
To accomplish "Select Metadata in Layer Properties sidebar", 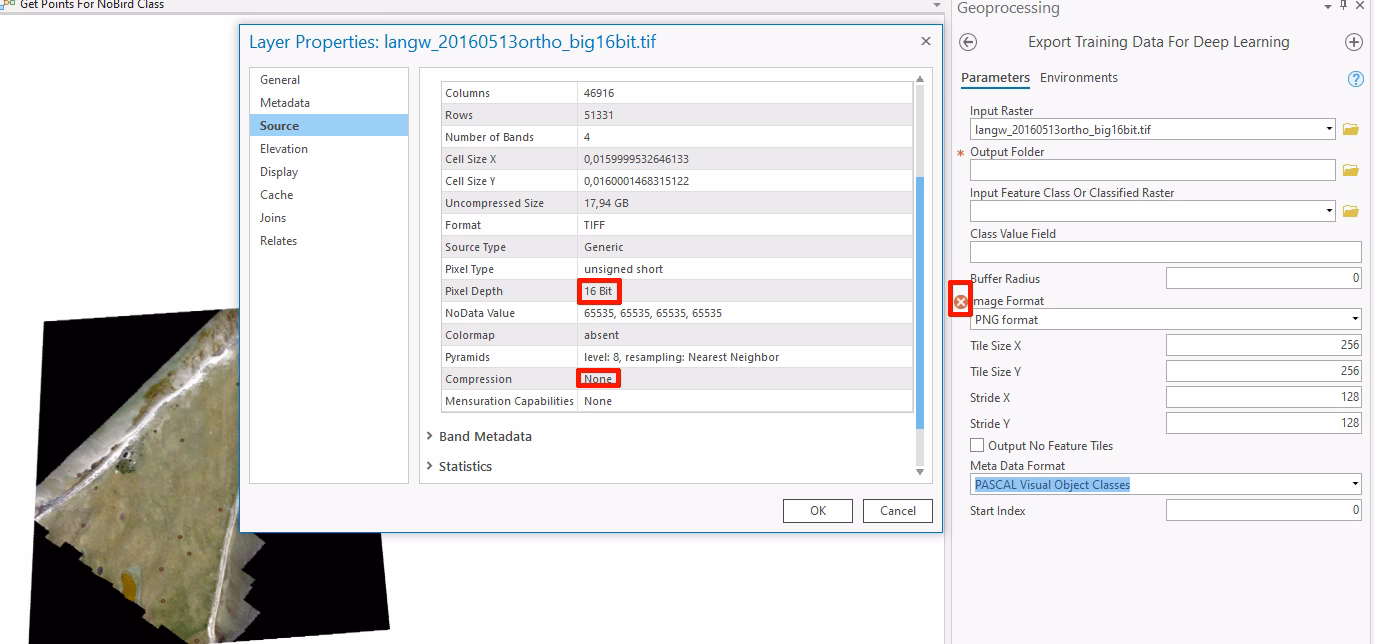I will click(x=285, y=103).
